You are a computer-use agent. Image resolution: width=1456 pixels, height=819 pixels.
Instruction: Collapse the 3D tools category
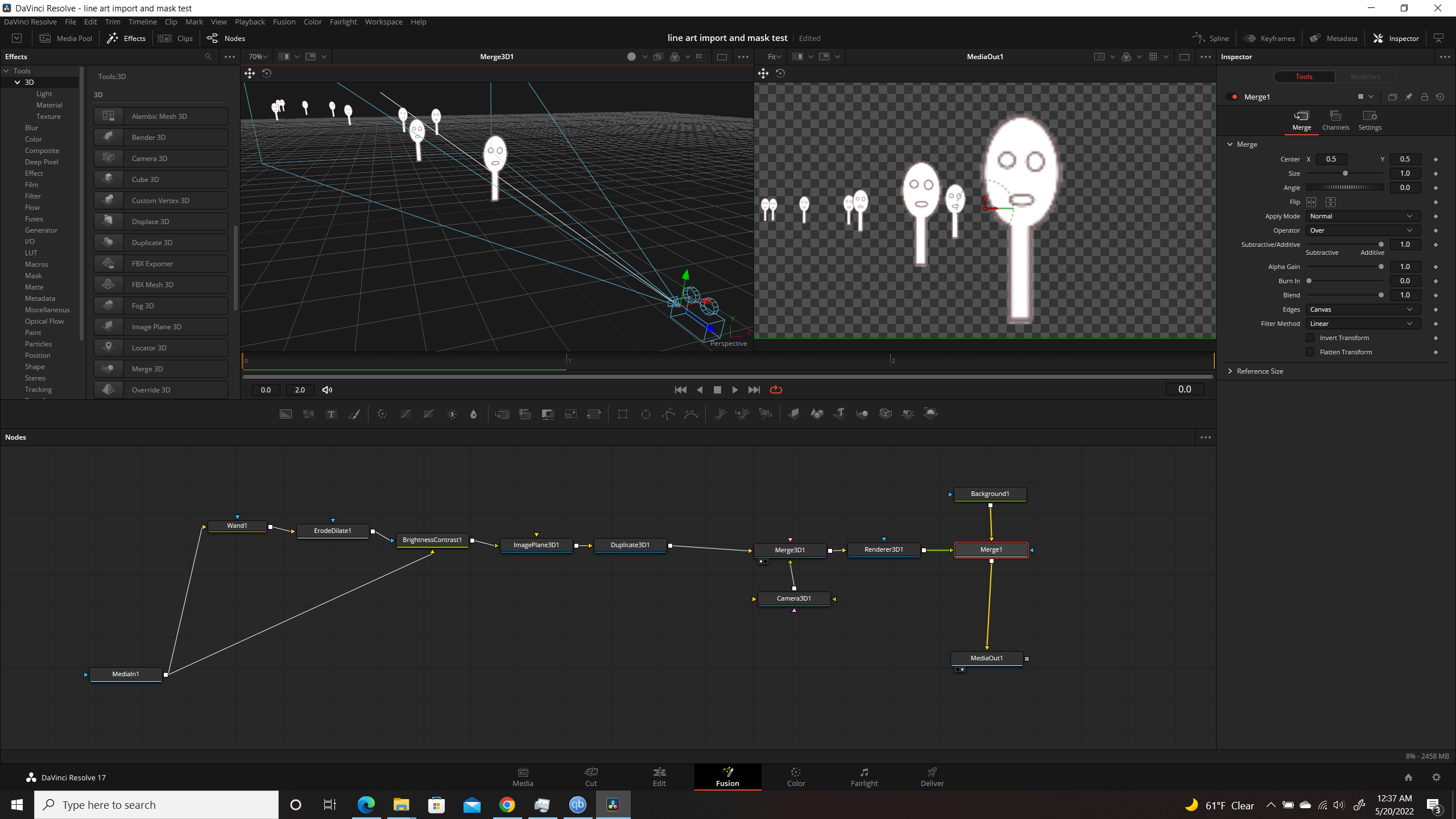pyautogui.click(x=18, y=82)
